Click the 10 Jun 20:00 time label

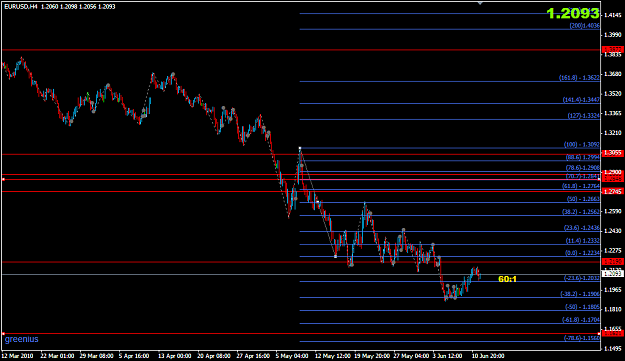(x=488, y=356)
